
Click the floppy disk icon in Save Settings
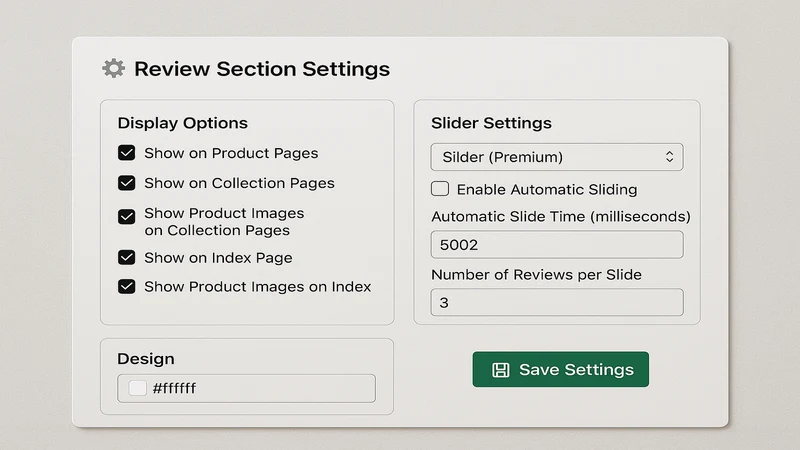click(x=501, y=370)
